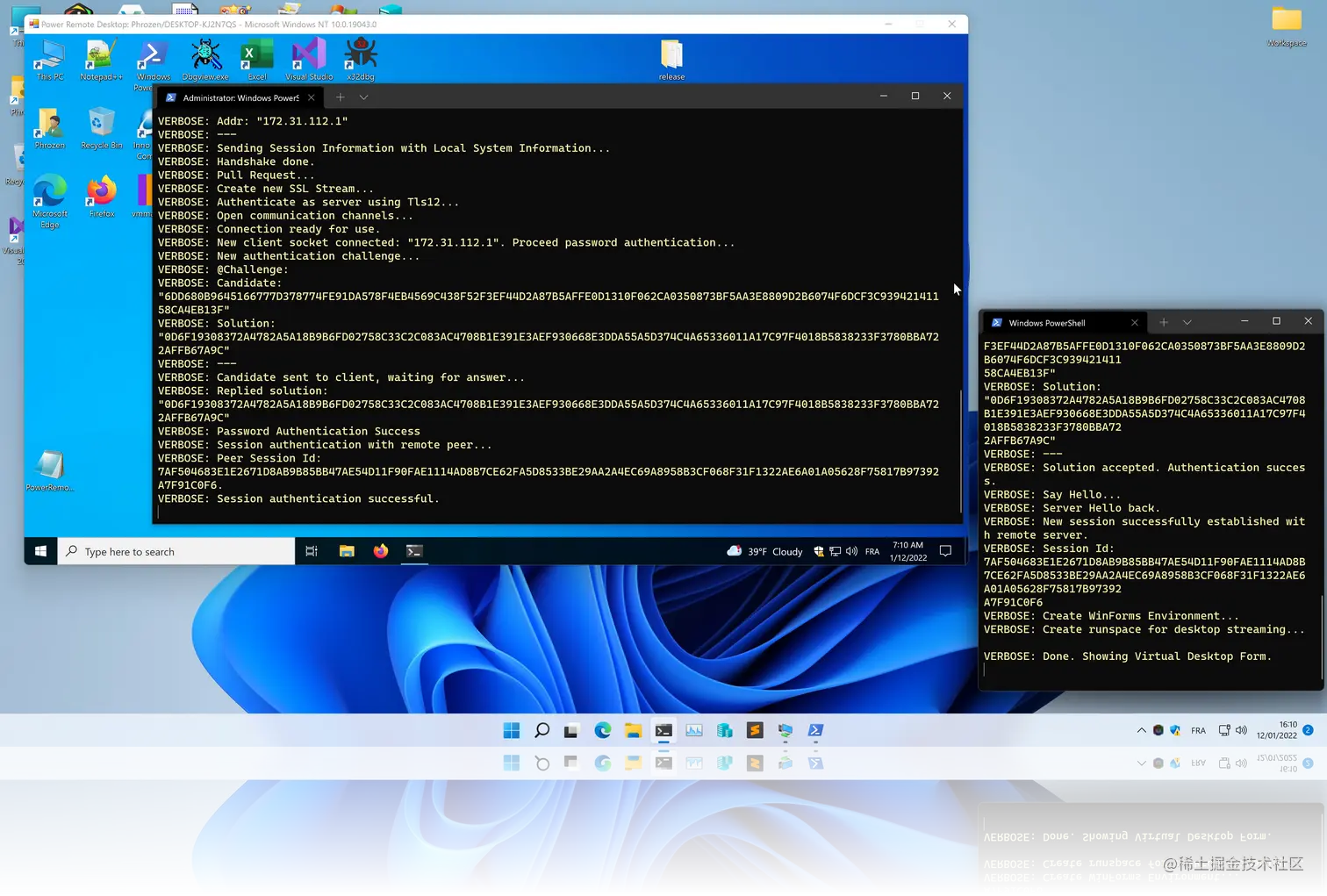
Task: Open the Dbgview.exe desktop icon
Action: coord(205,60)
